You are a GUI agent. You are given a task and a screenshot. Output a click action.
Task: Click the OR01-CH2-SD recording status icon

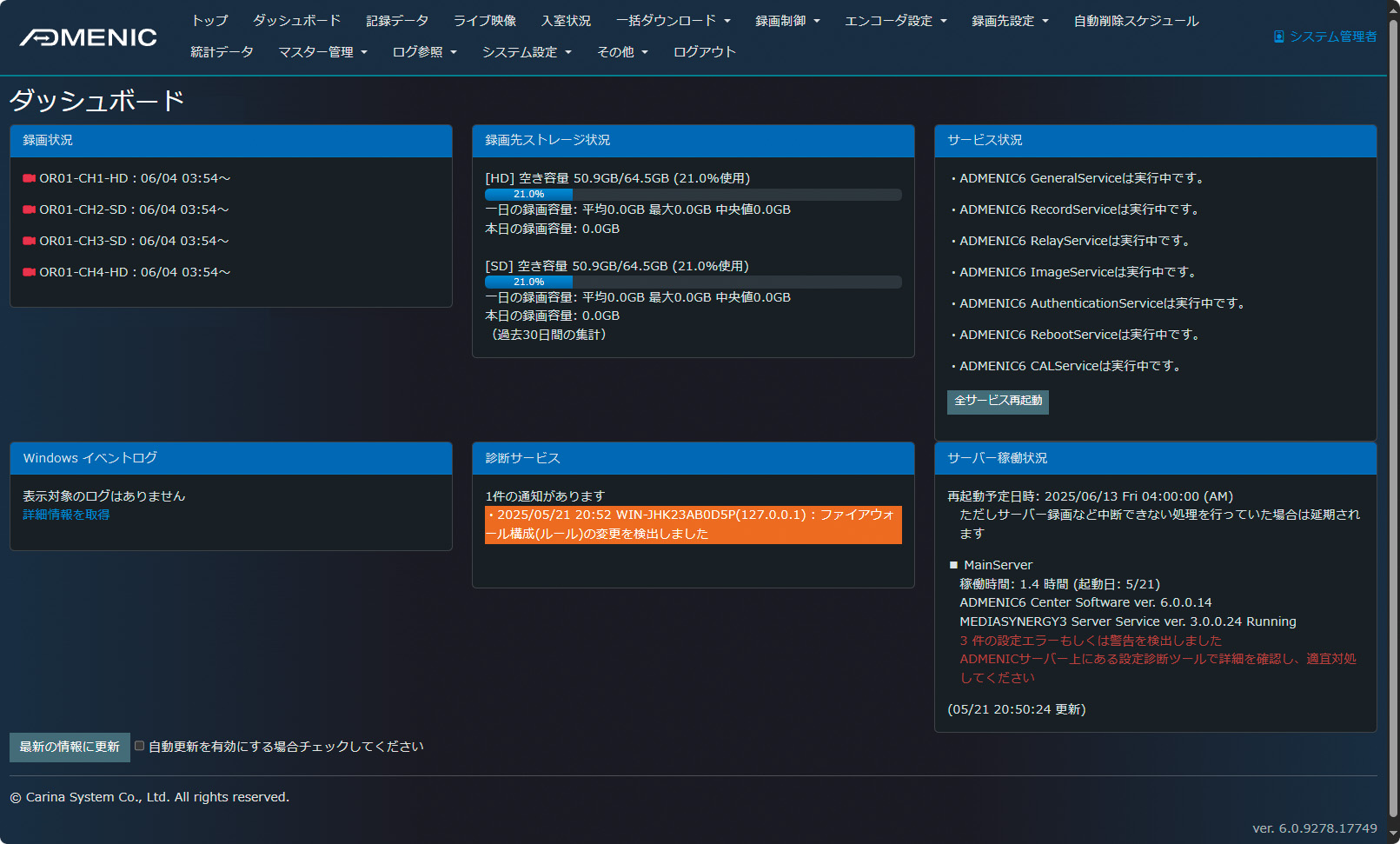point(29,209)
